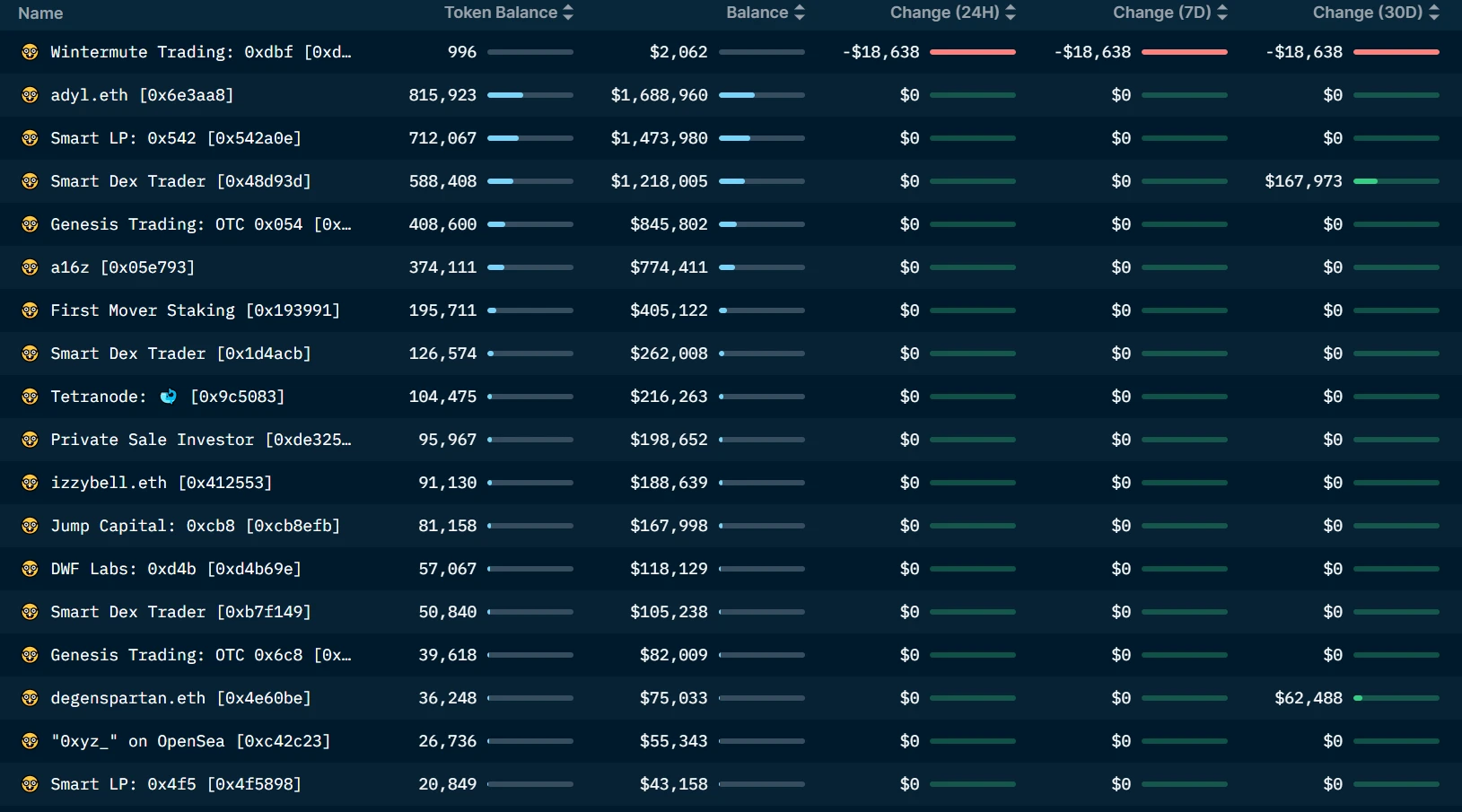Open the "0xyz_" on OpenSea address link
This screenshot has width=1462, height=812.
pos(190,741)
